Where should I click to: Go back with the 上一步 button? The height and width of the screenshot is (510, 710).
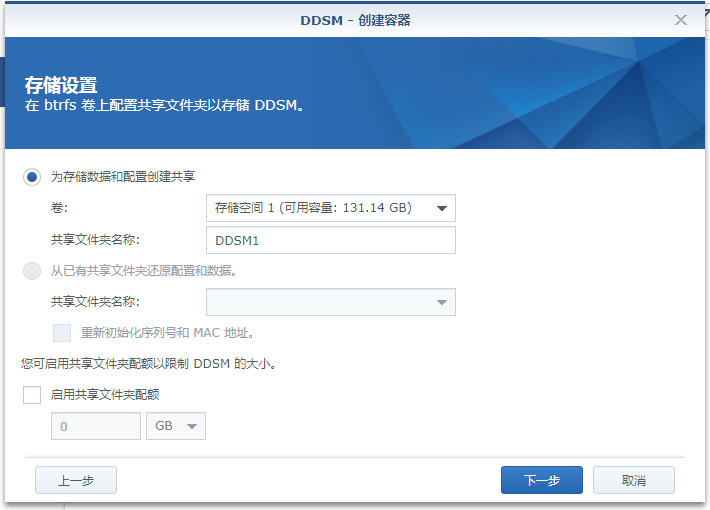pos(76,480)
